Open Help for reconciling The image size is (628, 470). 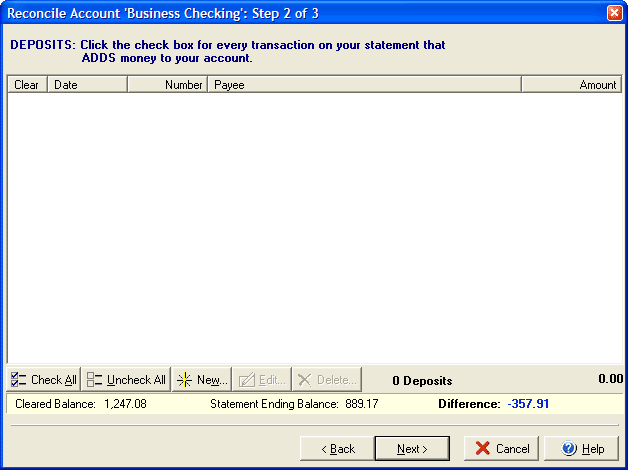[582, 449]
